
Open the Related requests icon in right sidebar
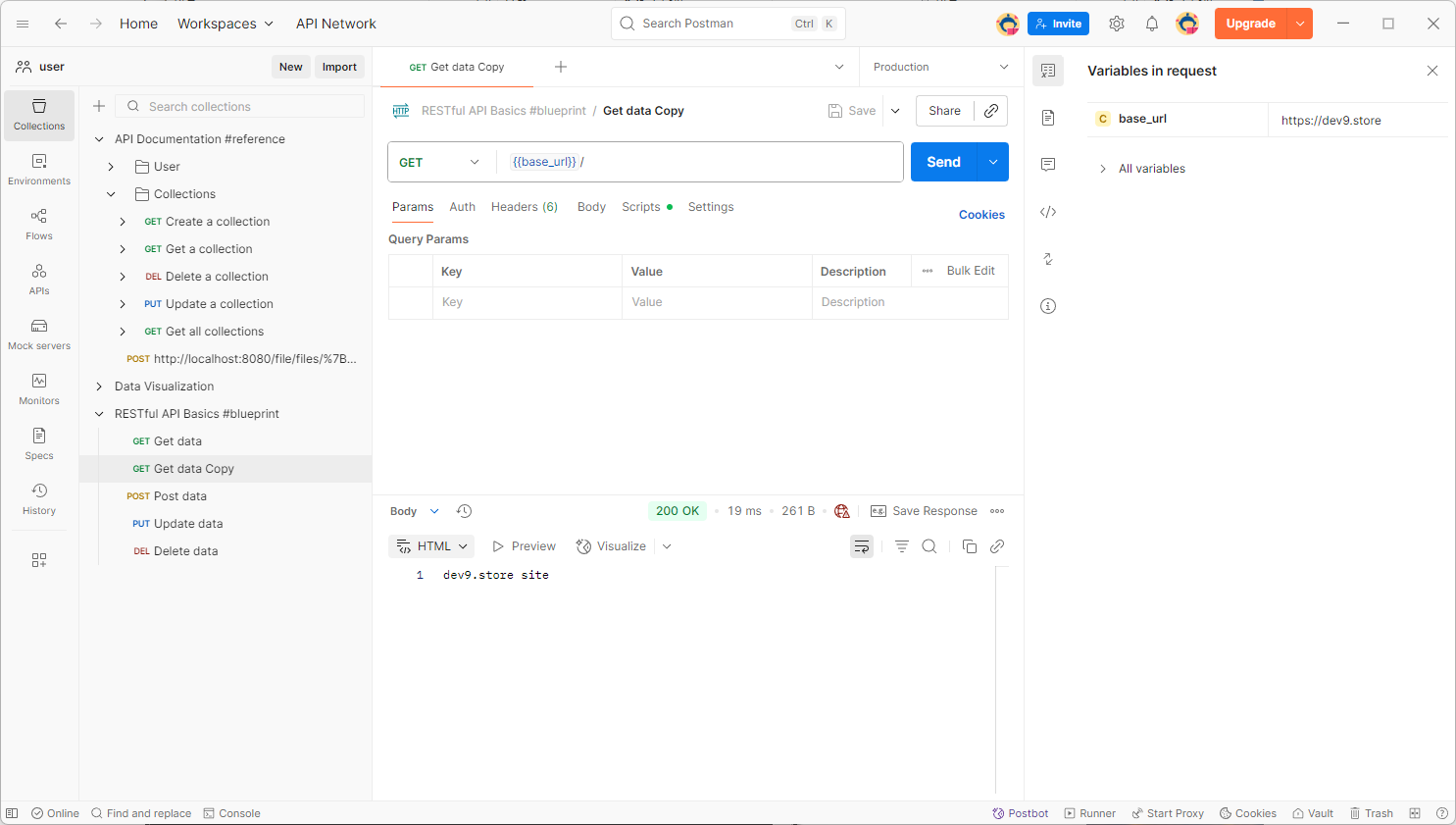pos(1048,259)
